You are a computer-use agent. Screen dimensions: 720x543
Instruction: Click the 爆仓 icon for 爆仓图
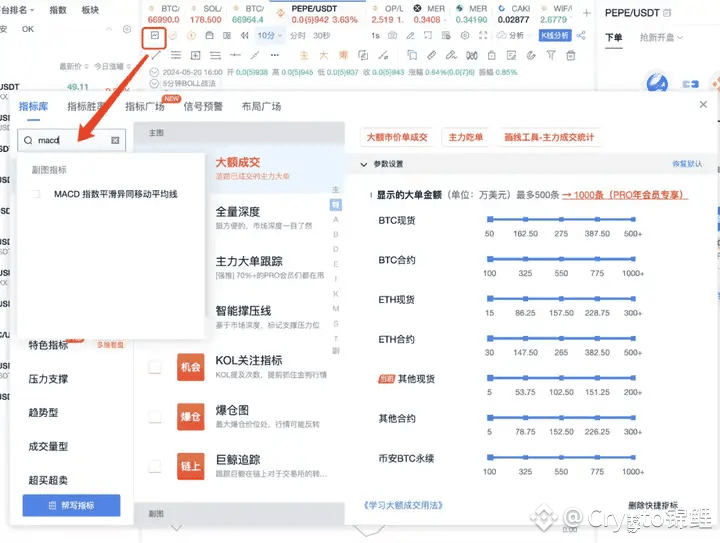pos(190,416)
